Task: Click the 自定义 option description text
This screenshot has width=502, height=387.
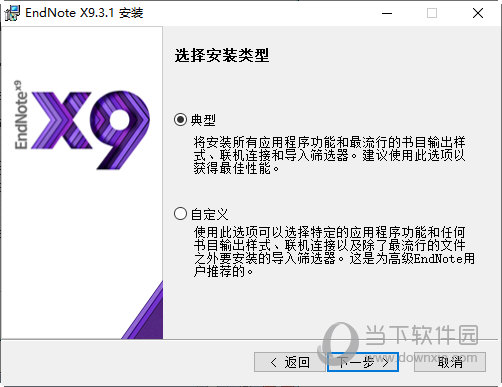Action: 334,252
